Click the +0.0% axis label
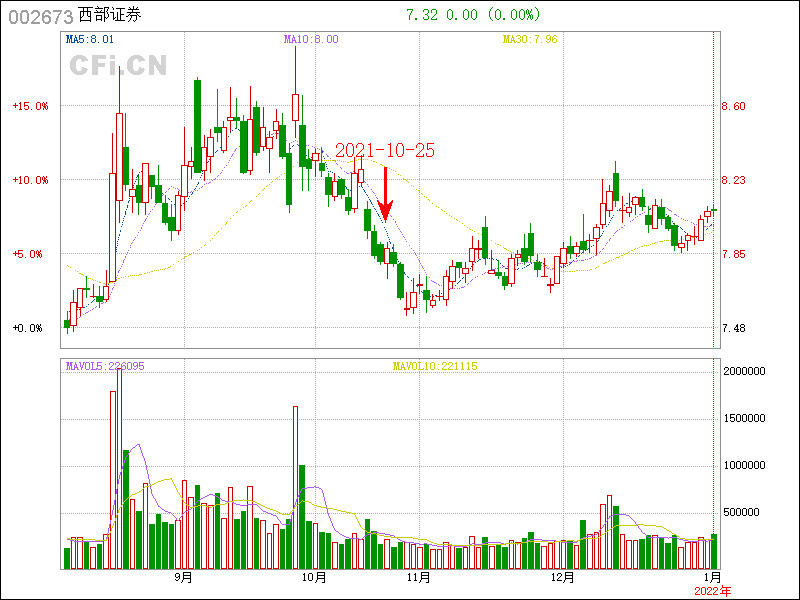This screenshot has height=600, width=800. tap(28, 328)
